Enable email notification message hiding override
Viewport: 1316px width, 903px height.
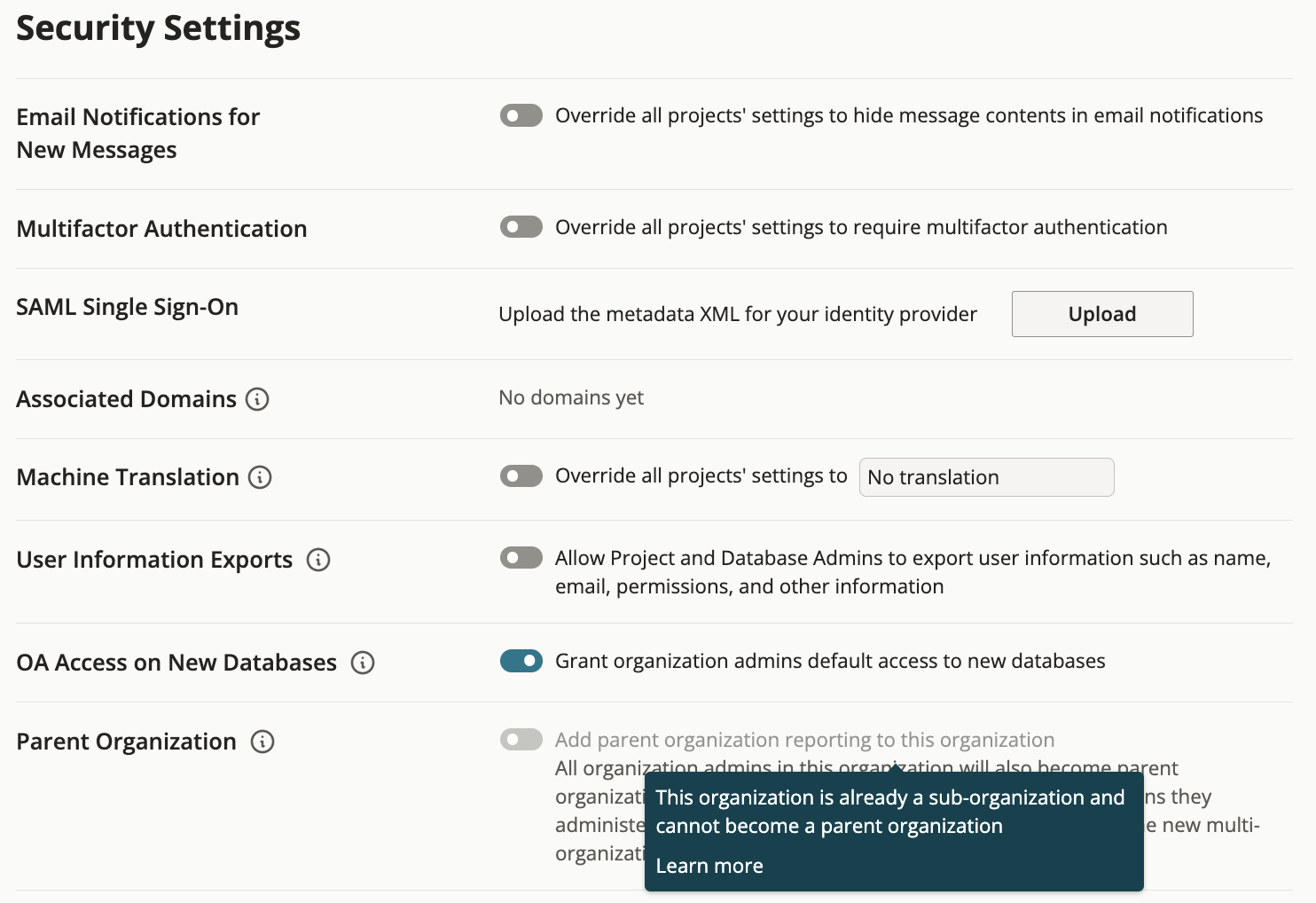(521, 115)
